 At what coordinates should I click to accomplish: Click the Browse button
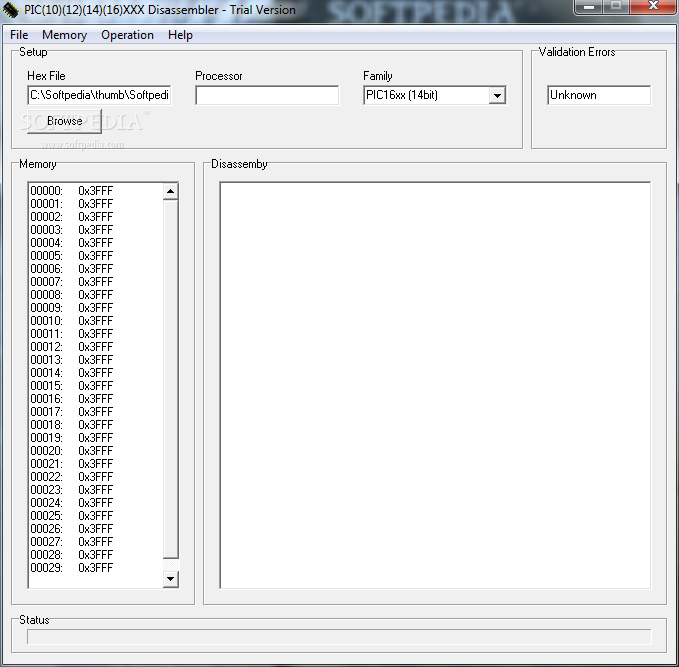click(x=64, y=121)
